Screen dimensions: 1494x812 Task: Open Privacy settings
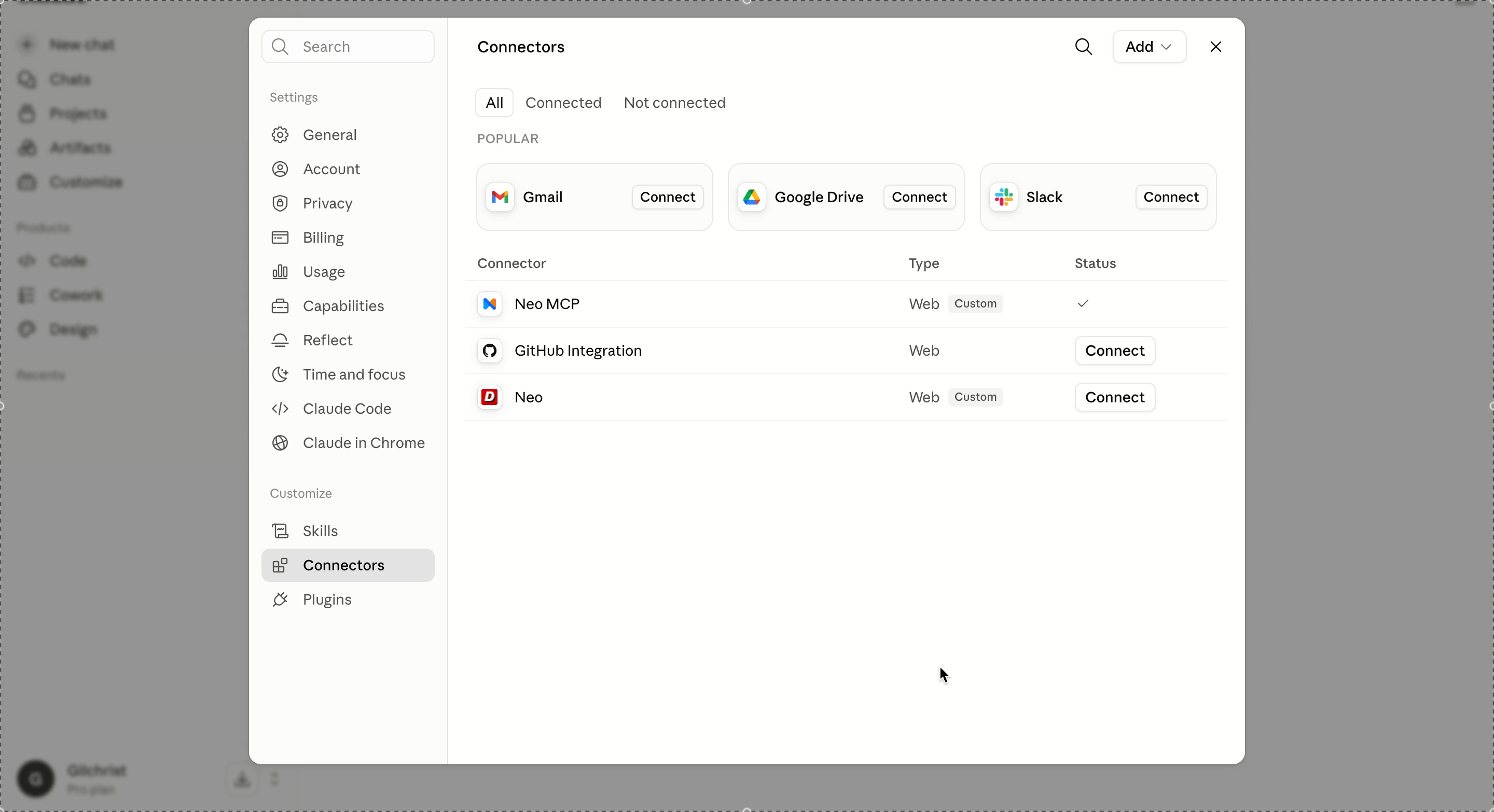tap(348, 203)
